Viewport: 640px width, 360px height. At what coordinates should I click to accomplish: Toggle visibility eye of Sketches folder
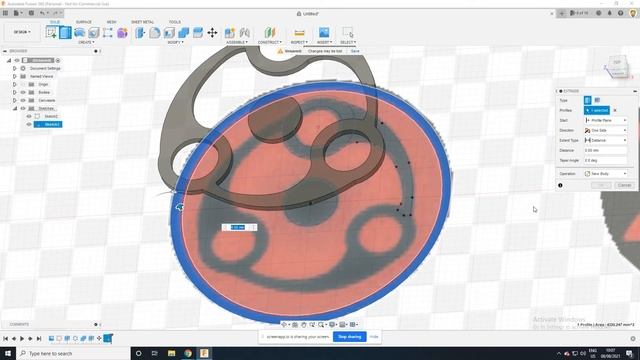pyautogui.click(x=23, y=108)
